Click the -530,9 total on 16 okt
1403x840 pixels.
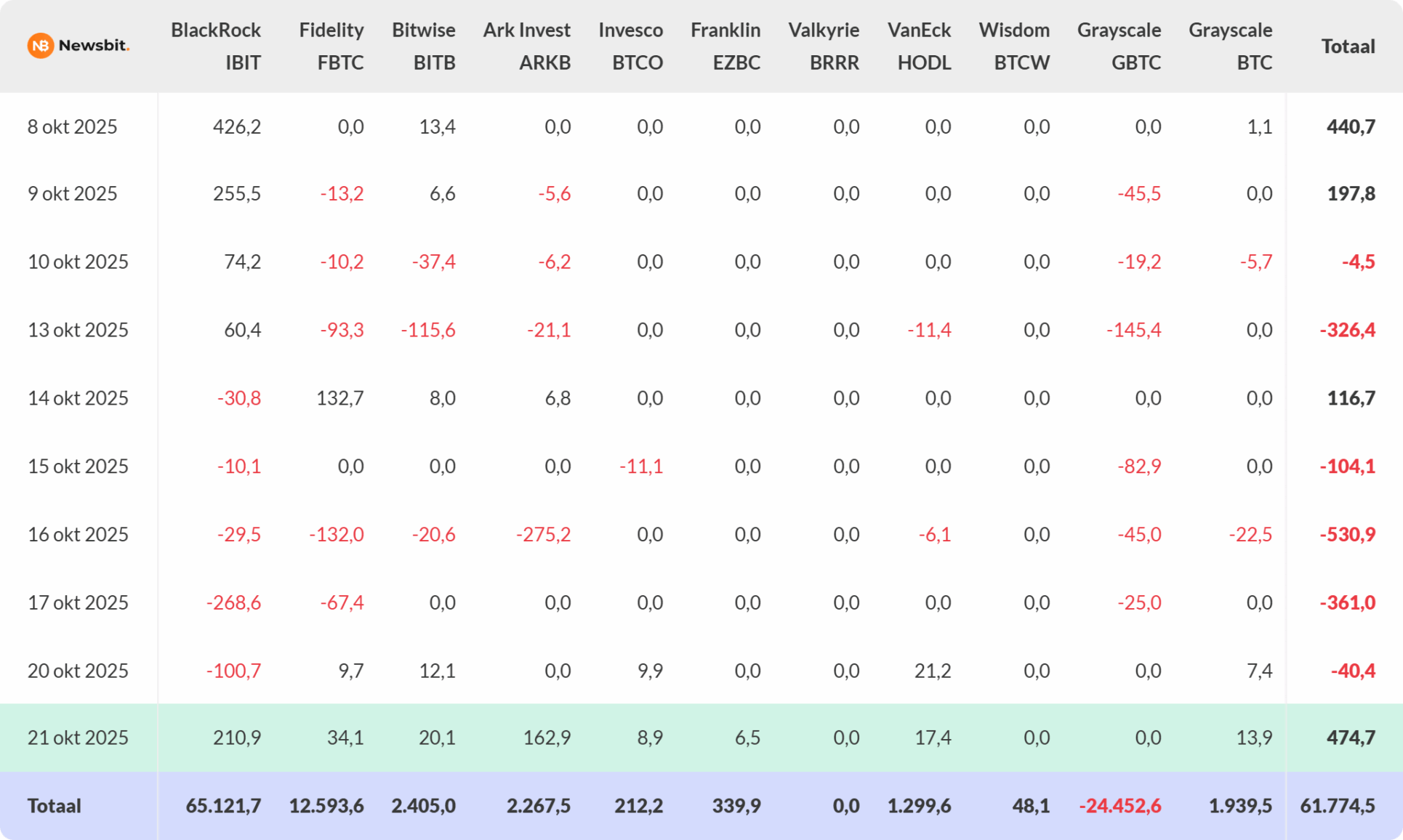(x=1347, y=535)
